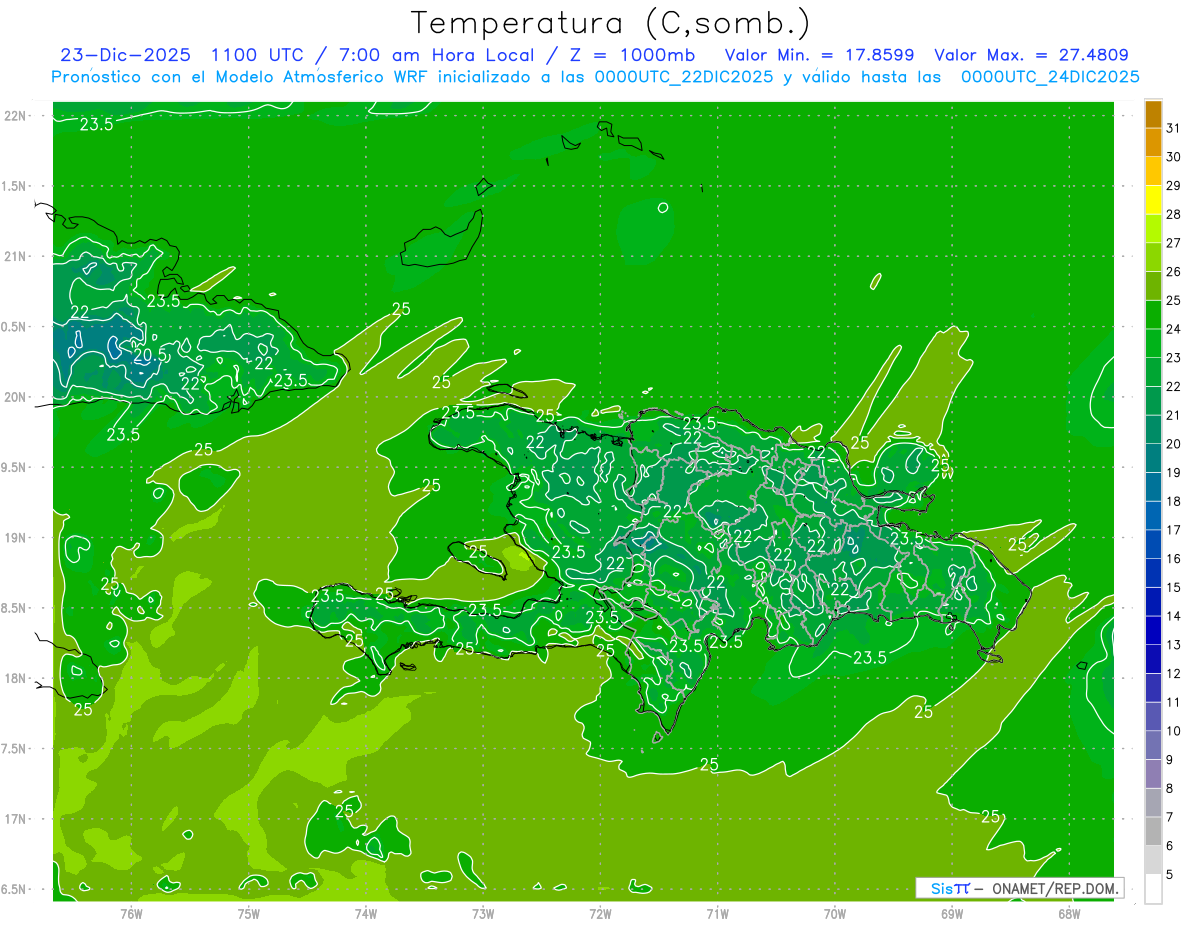
Task: Click the '73W' longitude axis label
Action: tap(483, 913)
